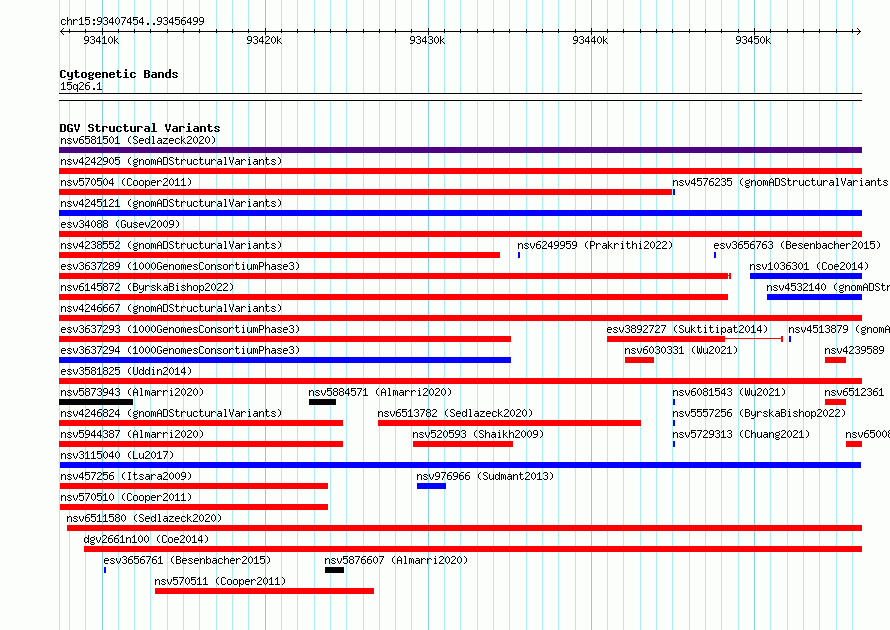Image resolution: width=890 pixels, height=630 pixels.
Task: Open the nsv4576235 gnomAD variant label
Action: [x=781, y=182]
